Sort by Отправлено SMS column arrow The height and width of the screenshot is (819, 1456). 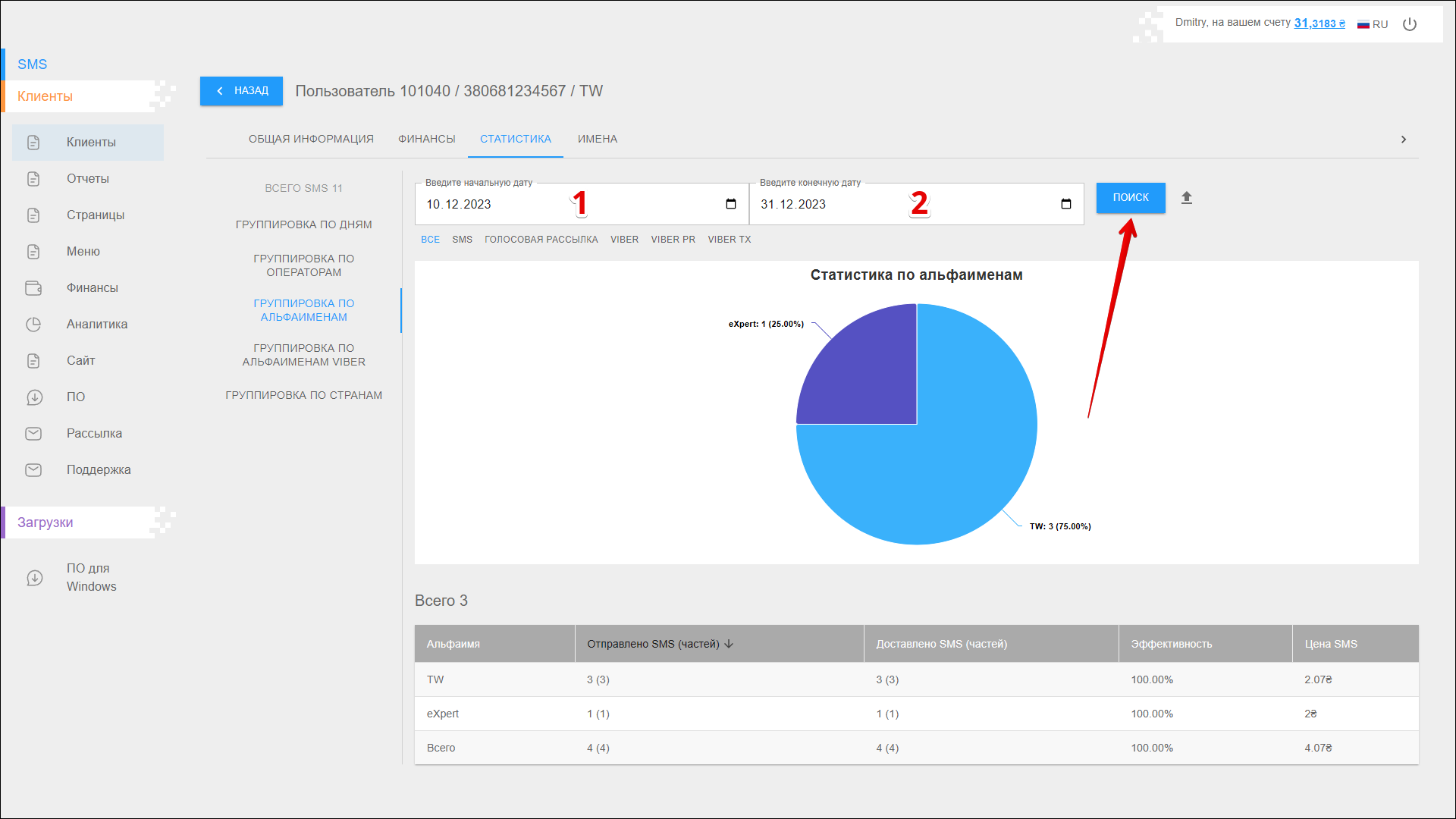pos(729,644)
